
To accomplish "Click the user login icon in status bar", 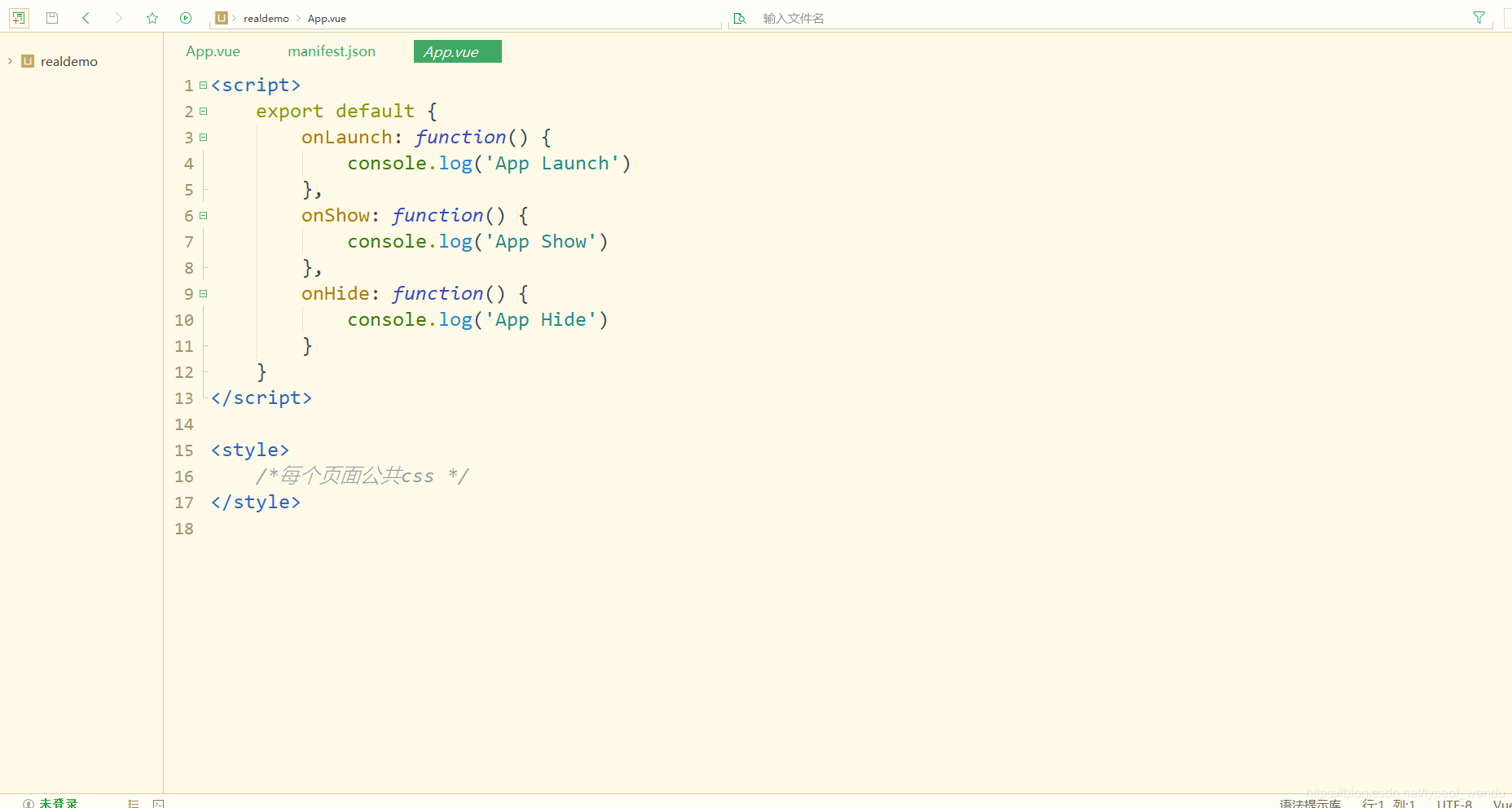I will (29, 803).
